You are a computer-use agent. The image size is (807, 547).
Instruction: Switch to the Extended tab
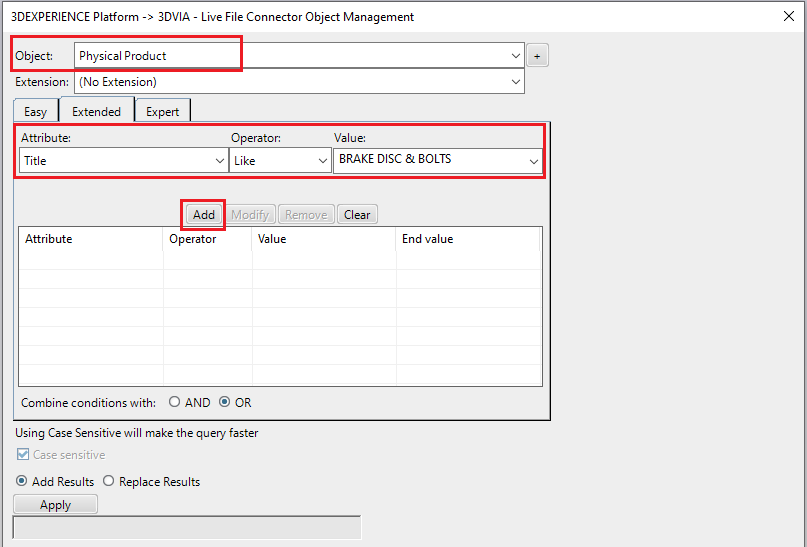[x=96, y=111]
